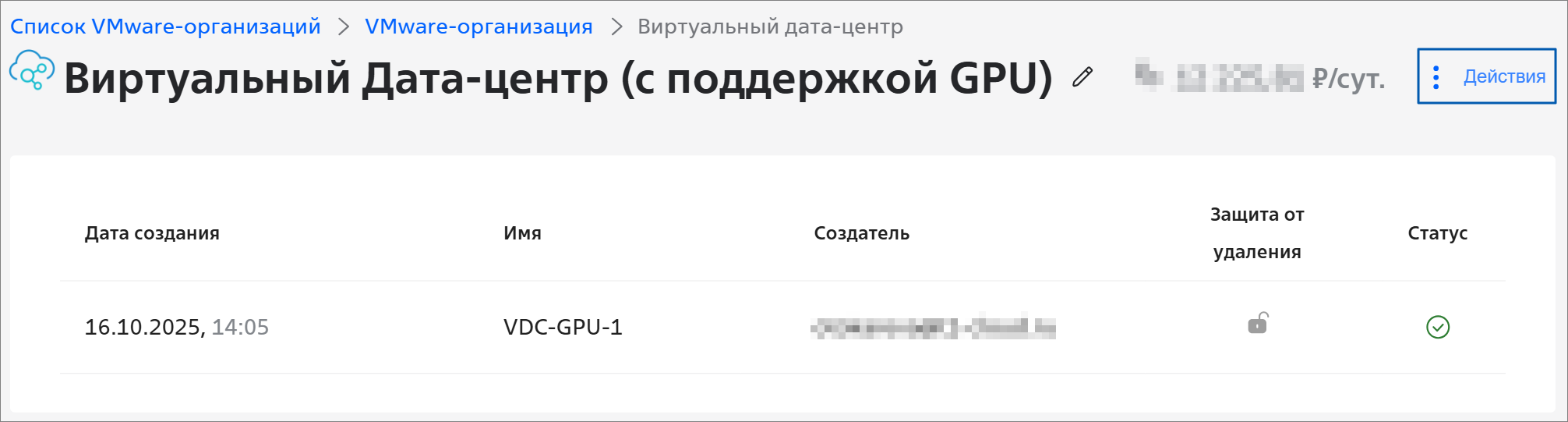Click the blurred creator email cell
This screenshot has width=1568, height=422.
pyautogui.click(x=933, y=328)
